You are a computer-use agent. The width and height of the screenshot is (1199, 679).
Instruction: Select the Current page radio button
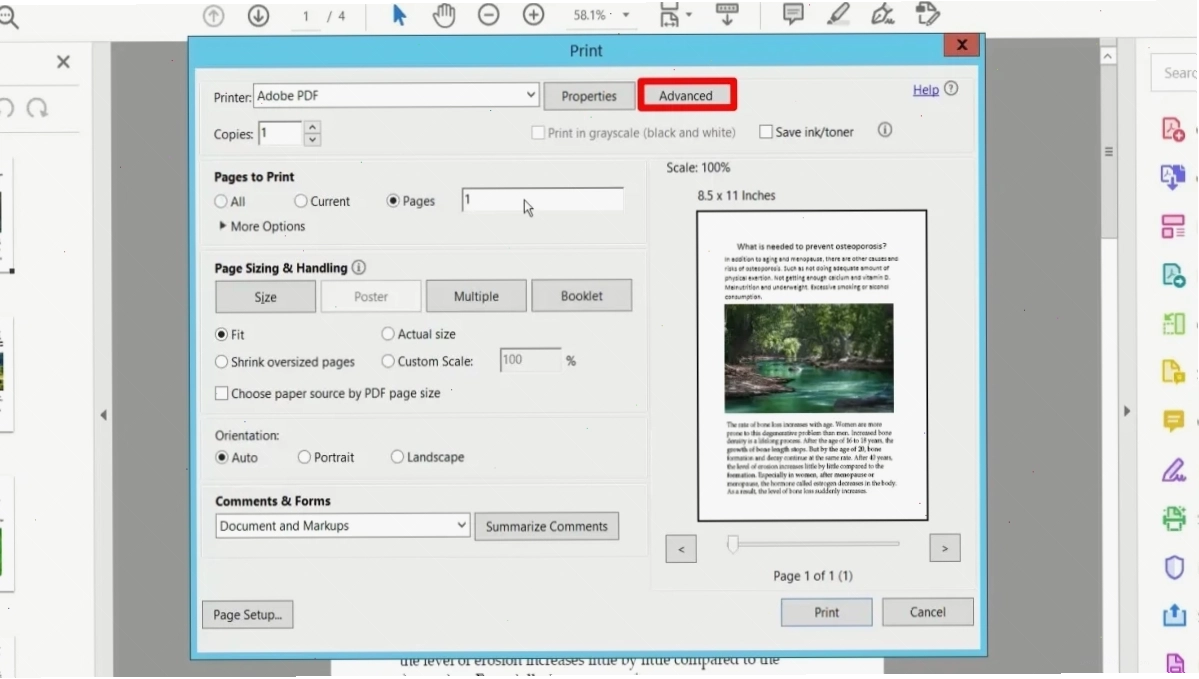pos(301,200)
